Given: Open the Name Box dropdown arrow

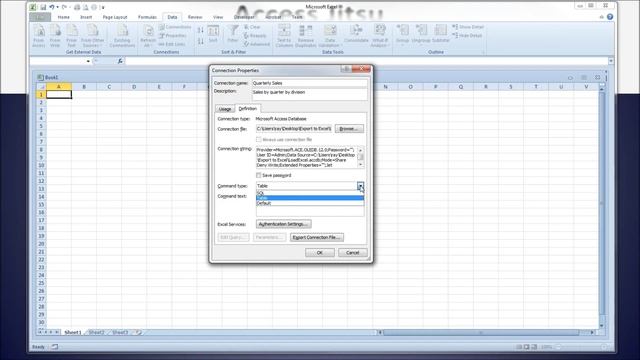Looking at the screenshot, I should [88, 61].
